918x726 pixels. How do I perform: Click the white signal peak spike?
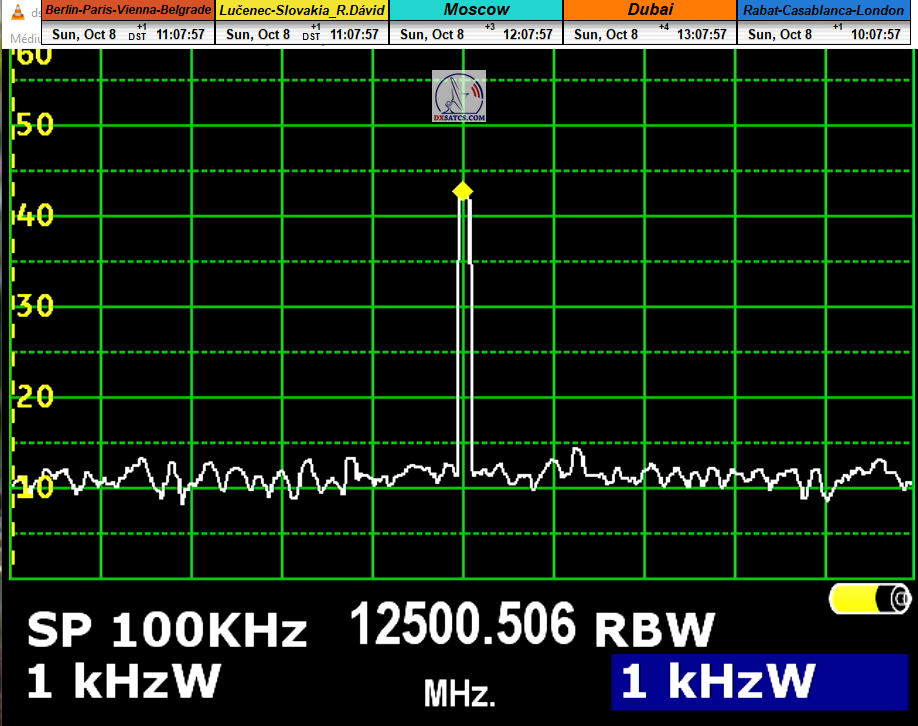tap(464, 330)
